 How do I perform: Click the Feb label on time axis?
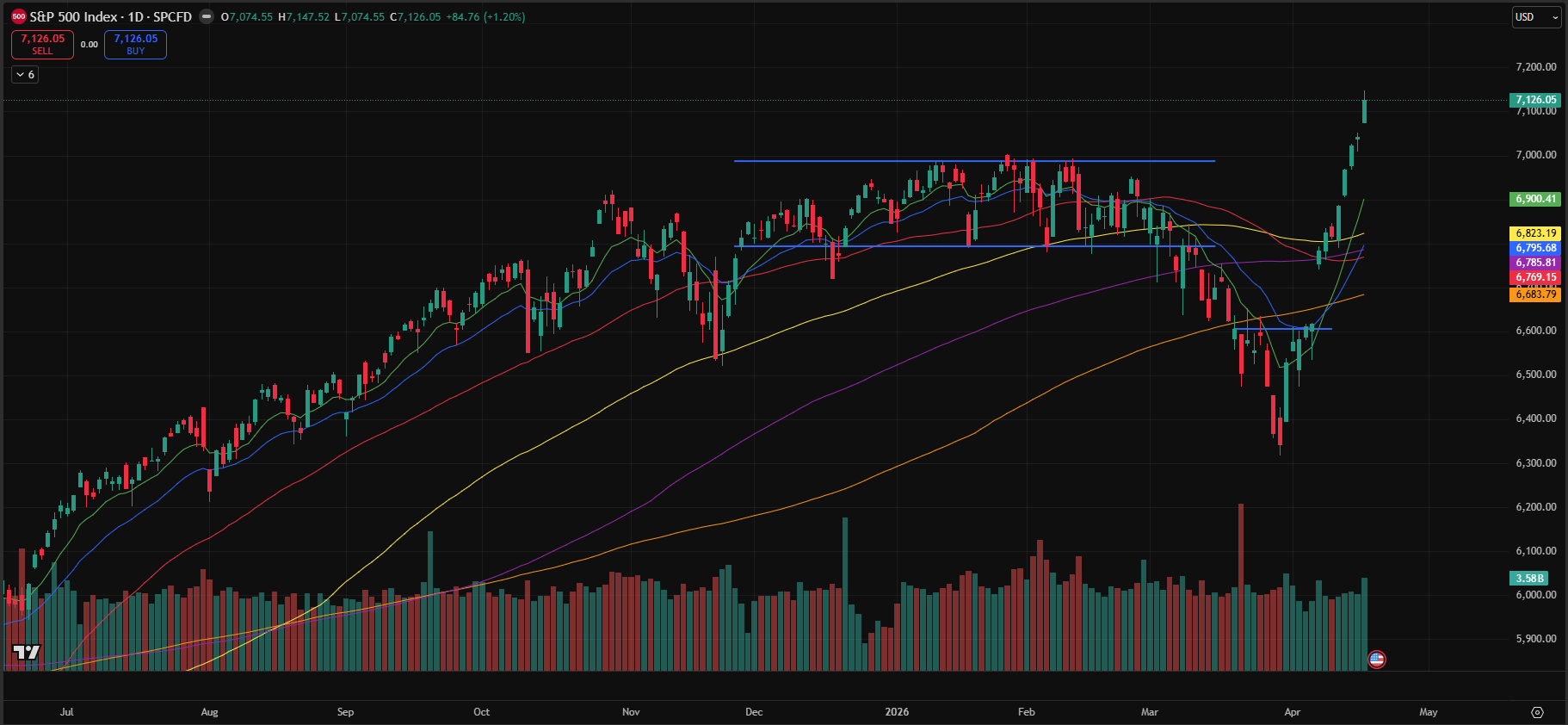1026,712
